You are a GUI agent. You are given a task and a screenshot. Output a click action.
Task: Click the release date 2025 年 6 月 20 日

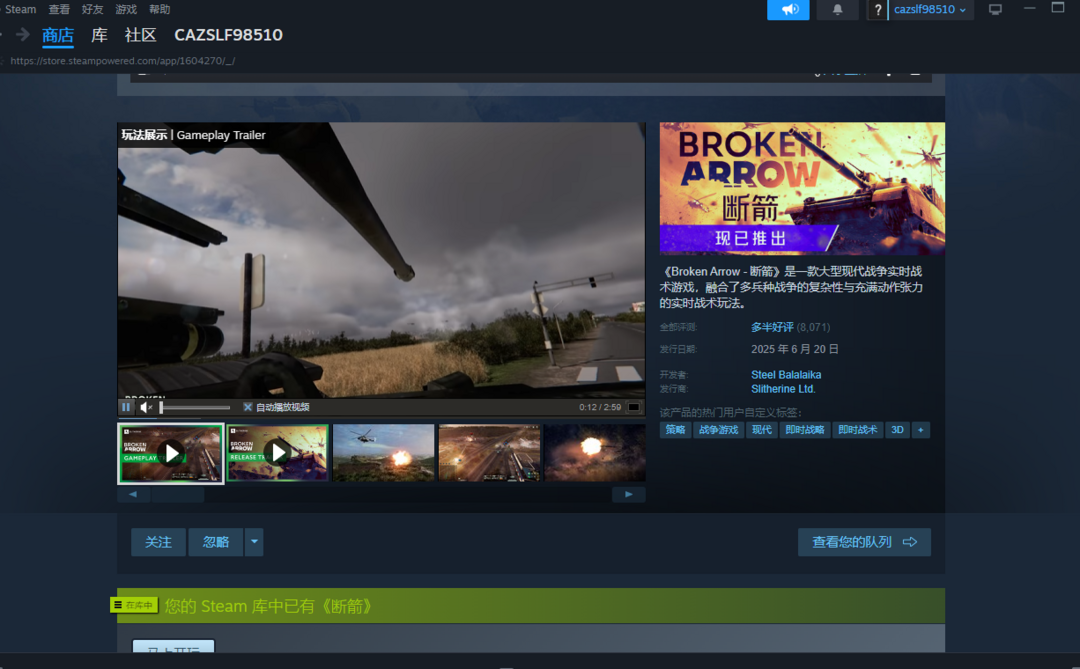[x=795, y=349]
